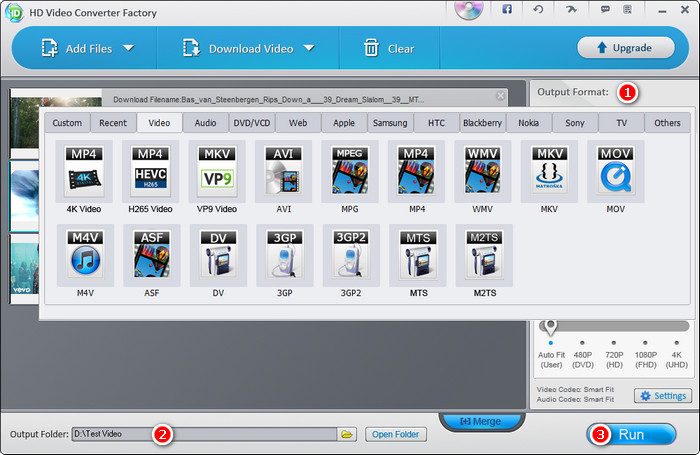The width and height of the screenshot is (700, 455).
Task: Open the Apple devices tab
Action: [x=344, y=123]
